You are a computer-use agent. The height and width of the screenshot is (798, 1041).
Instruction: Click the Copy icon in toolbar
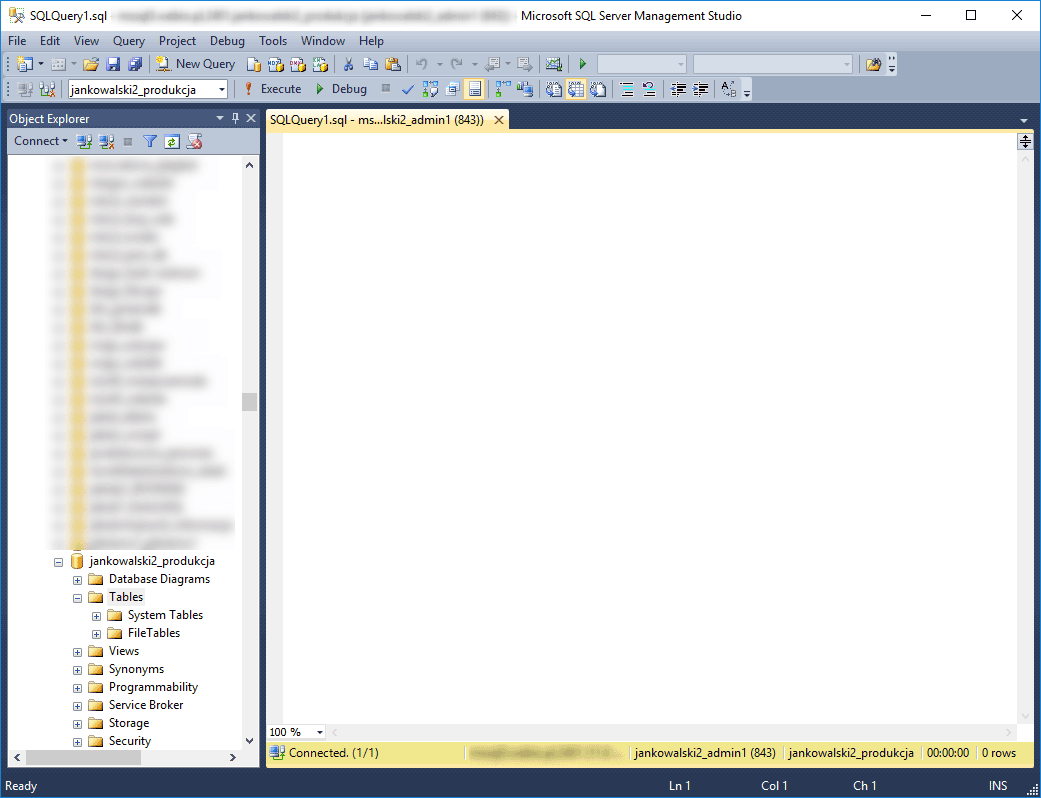pos(370,64)
